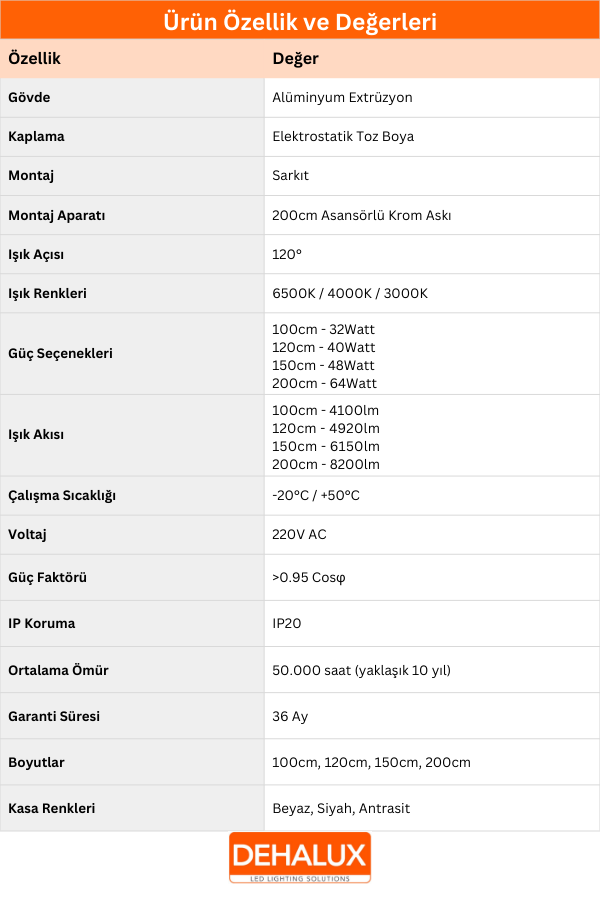
Task: Click the DEHALUX logo
Action: tap(300, 857)
